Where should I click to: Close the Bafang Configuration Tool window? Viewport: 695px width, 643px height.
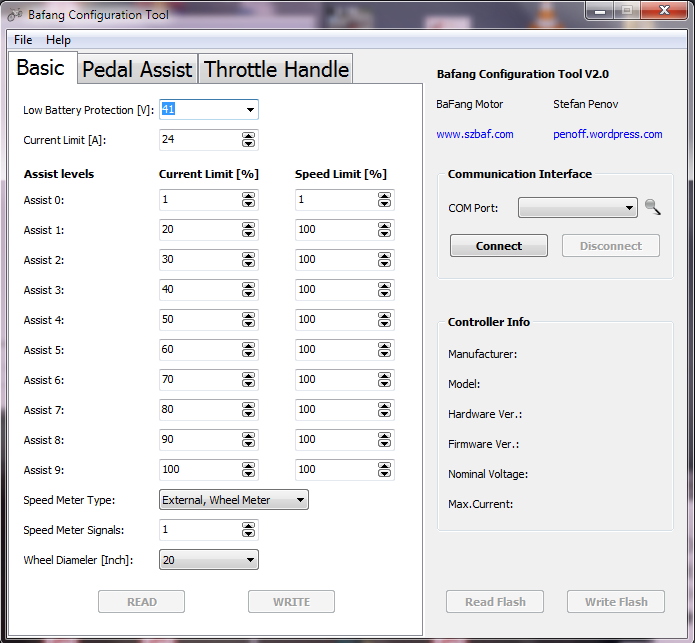664,10
